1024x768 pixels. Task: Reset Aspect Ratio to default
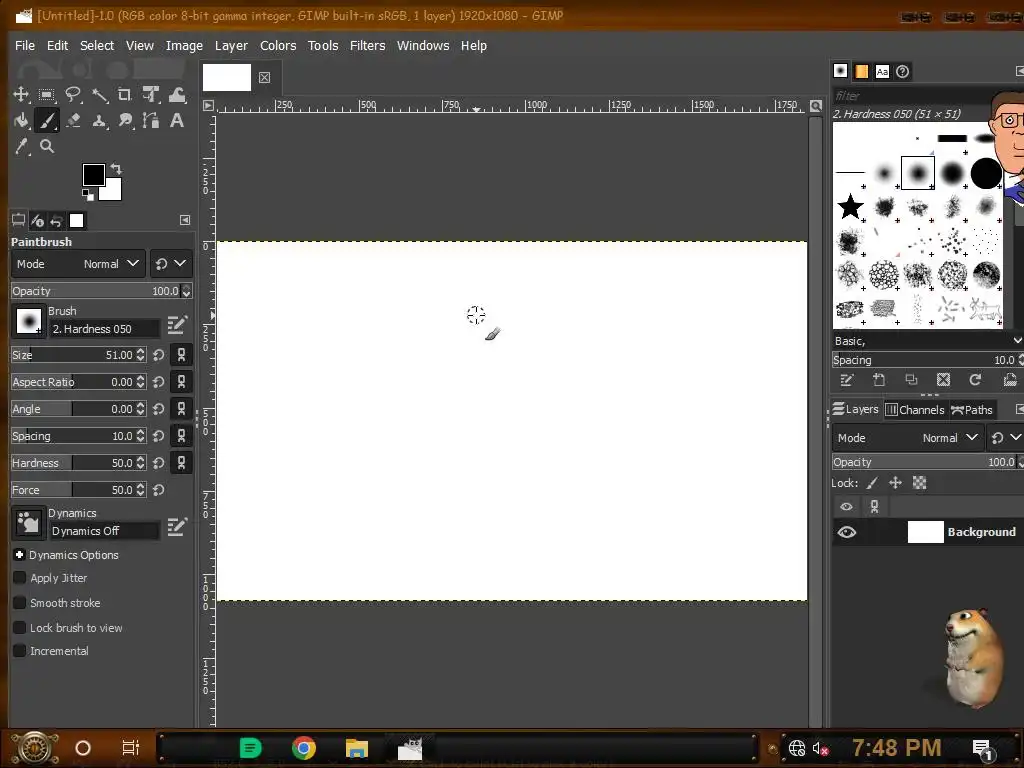pos(159,382)
